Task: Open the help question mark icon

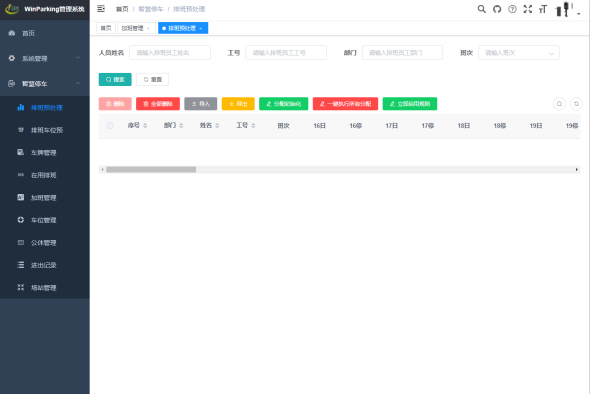Action: [512, 9]
